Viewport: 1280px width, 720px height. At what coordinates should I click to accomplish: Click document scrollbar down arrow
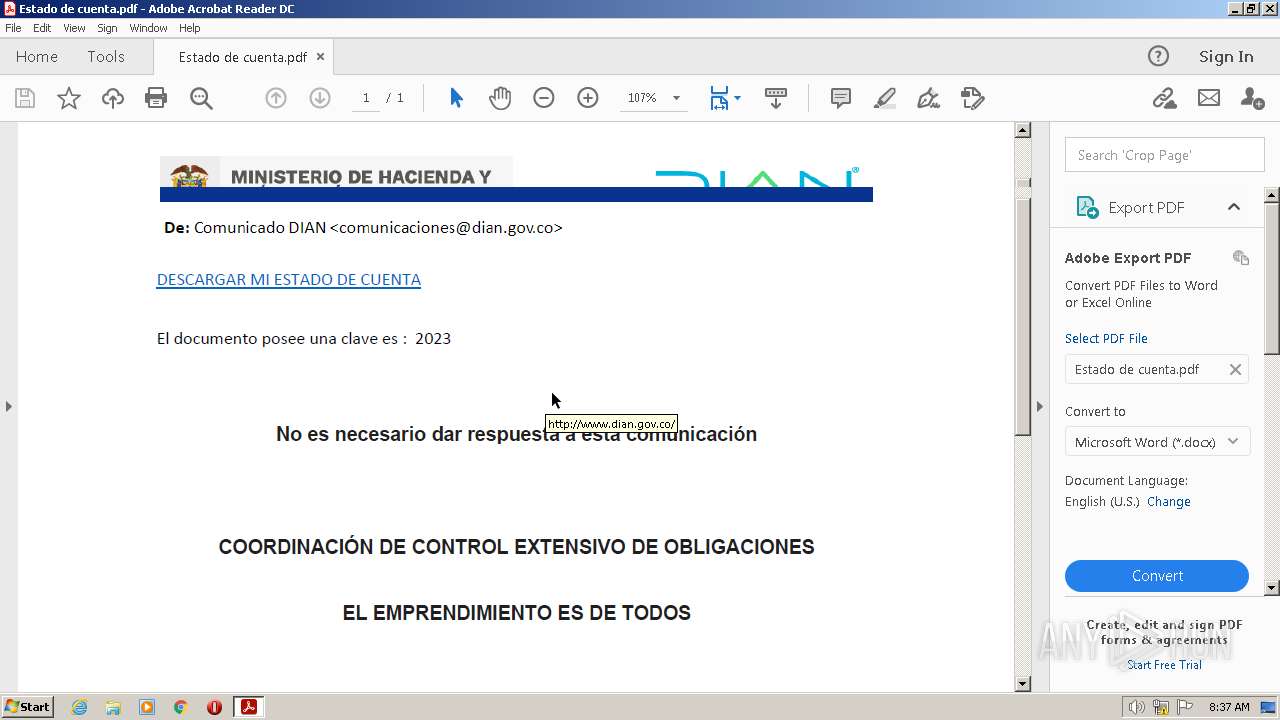pyautogui.click(x=1022, y=684)
